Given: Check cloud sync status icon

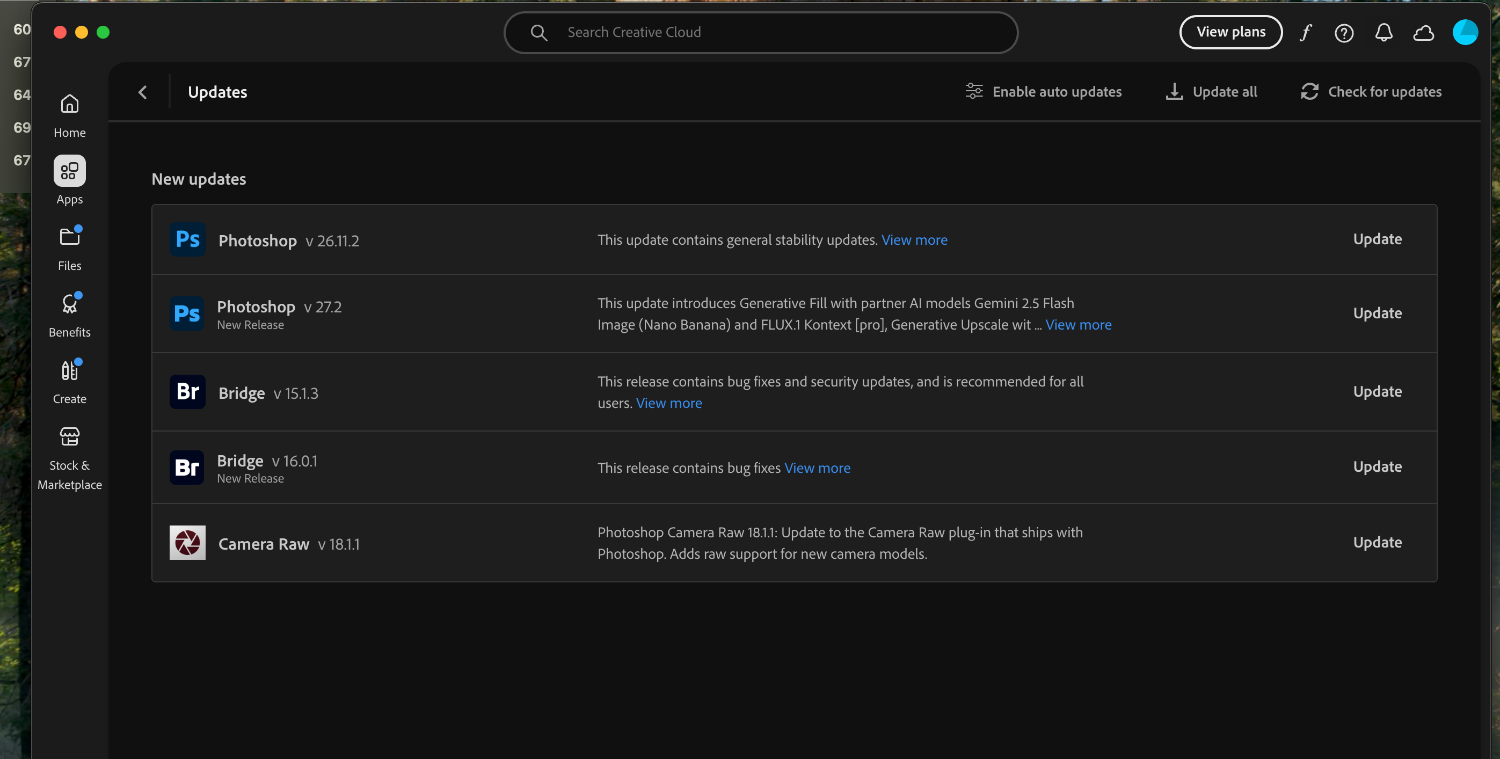Looking at the screenshot, I should [1423, 33].
